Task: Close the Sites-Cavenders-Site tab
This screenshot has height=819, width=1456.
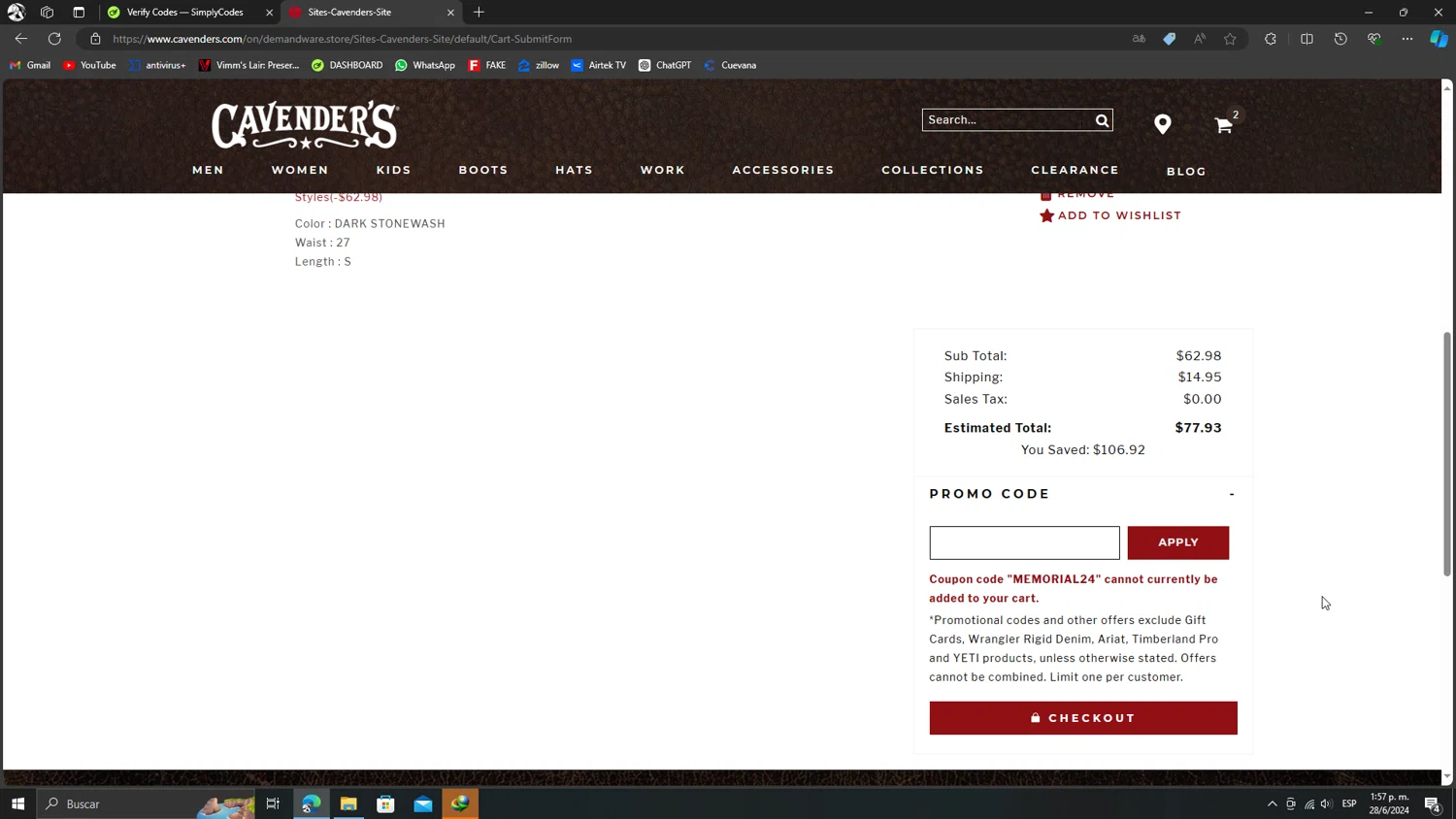Action: click(x=450, y=13)
